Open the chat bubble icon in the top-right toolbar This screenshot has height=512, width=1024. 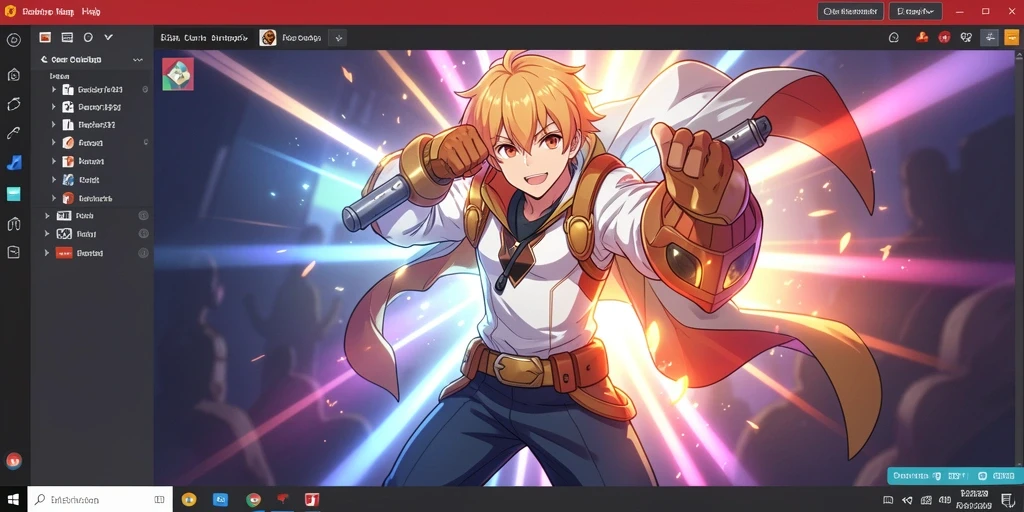(x=894, y=38)
